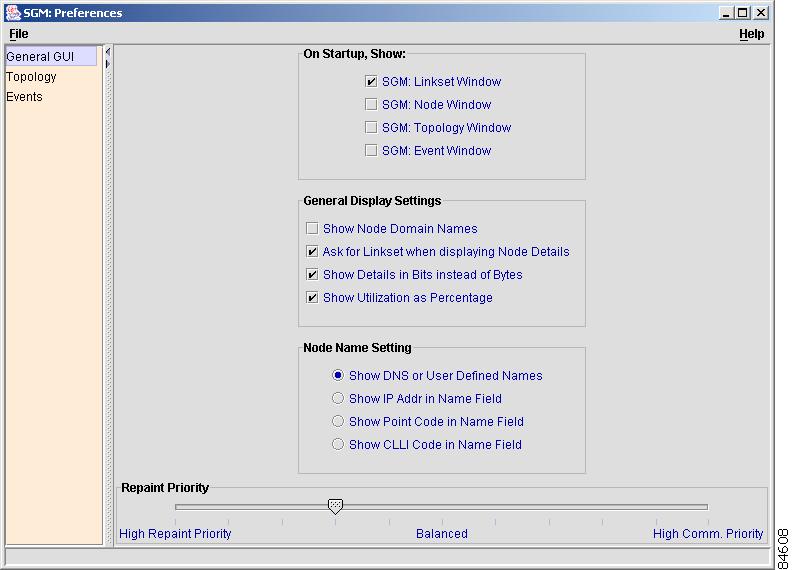This screenshot has height=570, width=792.
Task: Minimize the SGM Preferences window
Action: (x=726, y=13)
